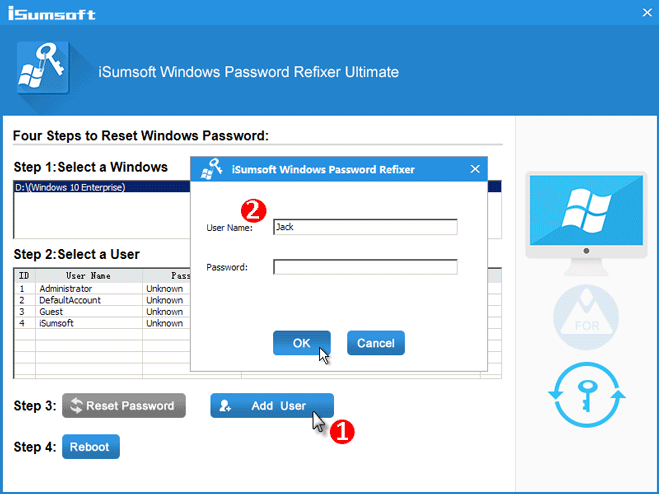Click the iSumsoft key logo icon in header

[x=43, y=68]
